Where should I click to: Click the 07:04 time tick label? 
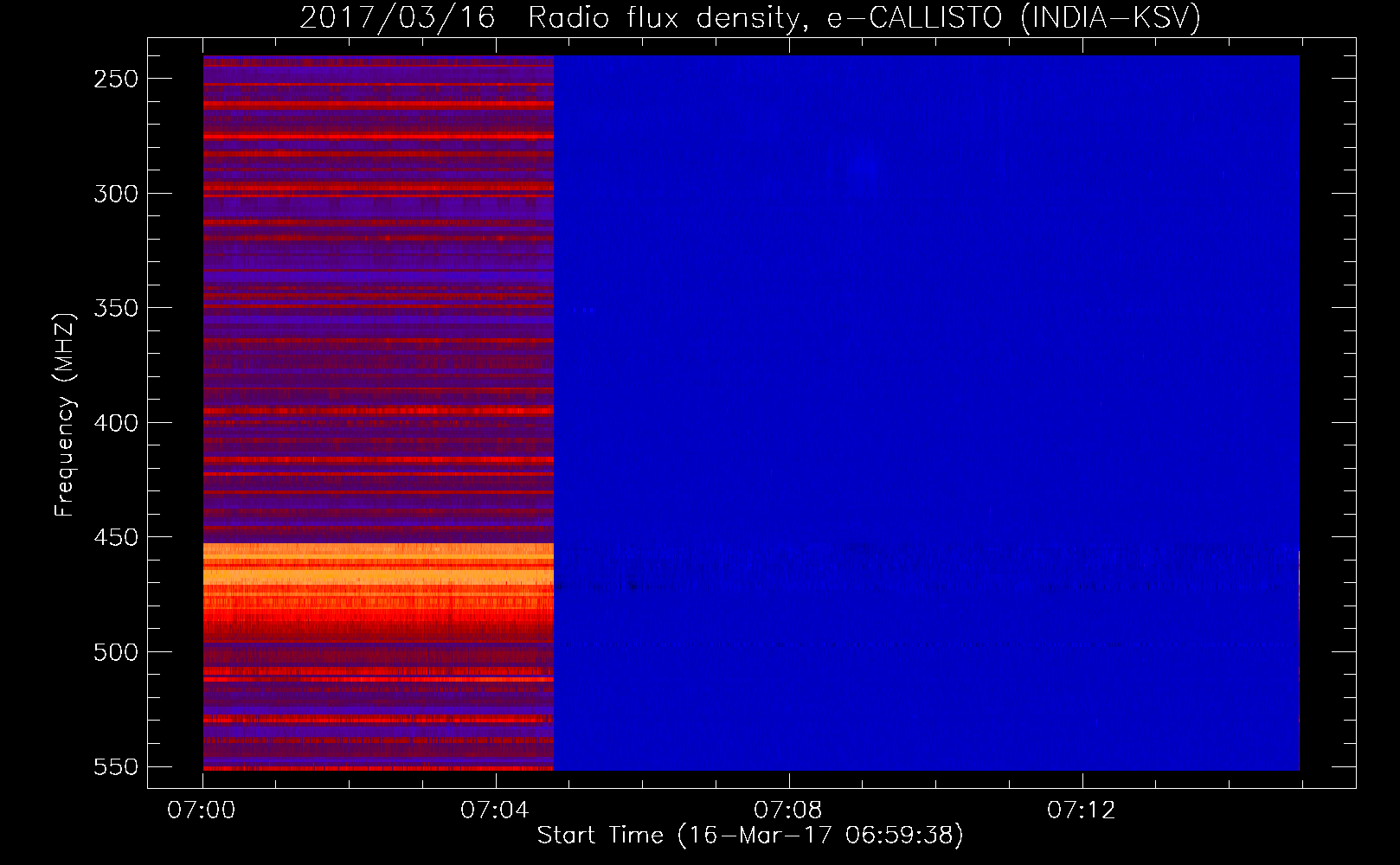coord(495,811)
